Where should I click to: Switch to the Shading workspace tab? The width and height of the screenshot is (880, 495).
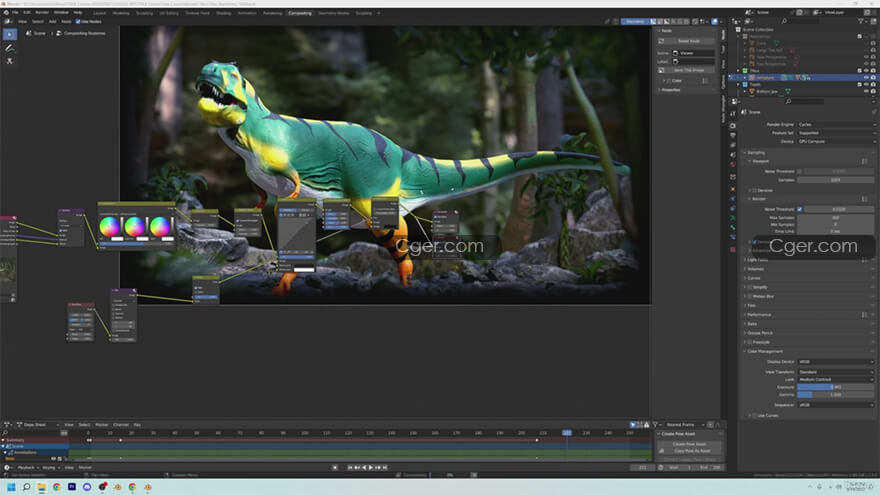tap(224, 13)
